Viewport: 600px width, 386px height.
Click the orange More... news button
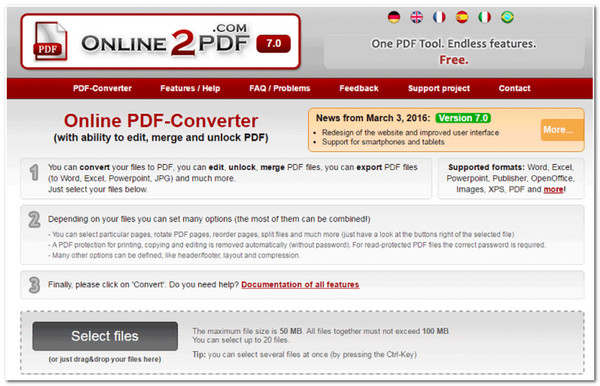pyautogui.click(x=562, y=130)
